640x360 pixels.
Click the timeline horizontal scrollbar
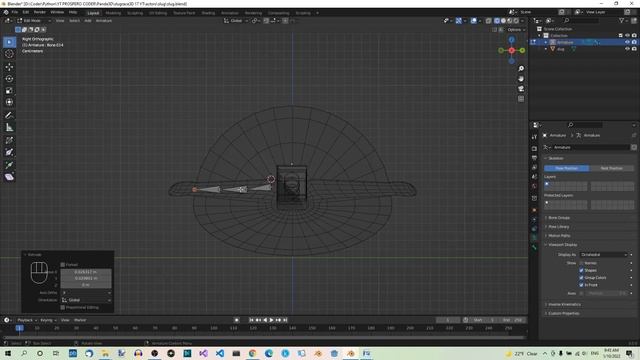click(263, 338)
